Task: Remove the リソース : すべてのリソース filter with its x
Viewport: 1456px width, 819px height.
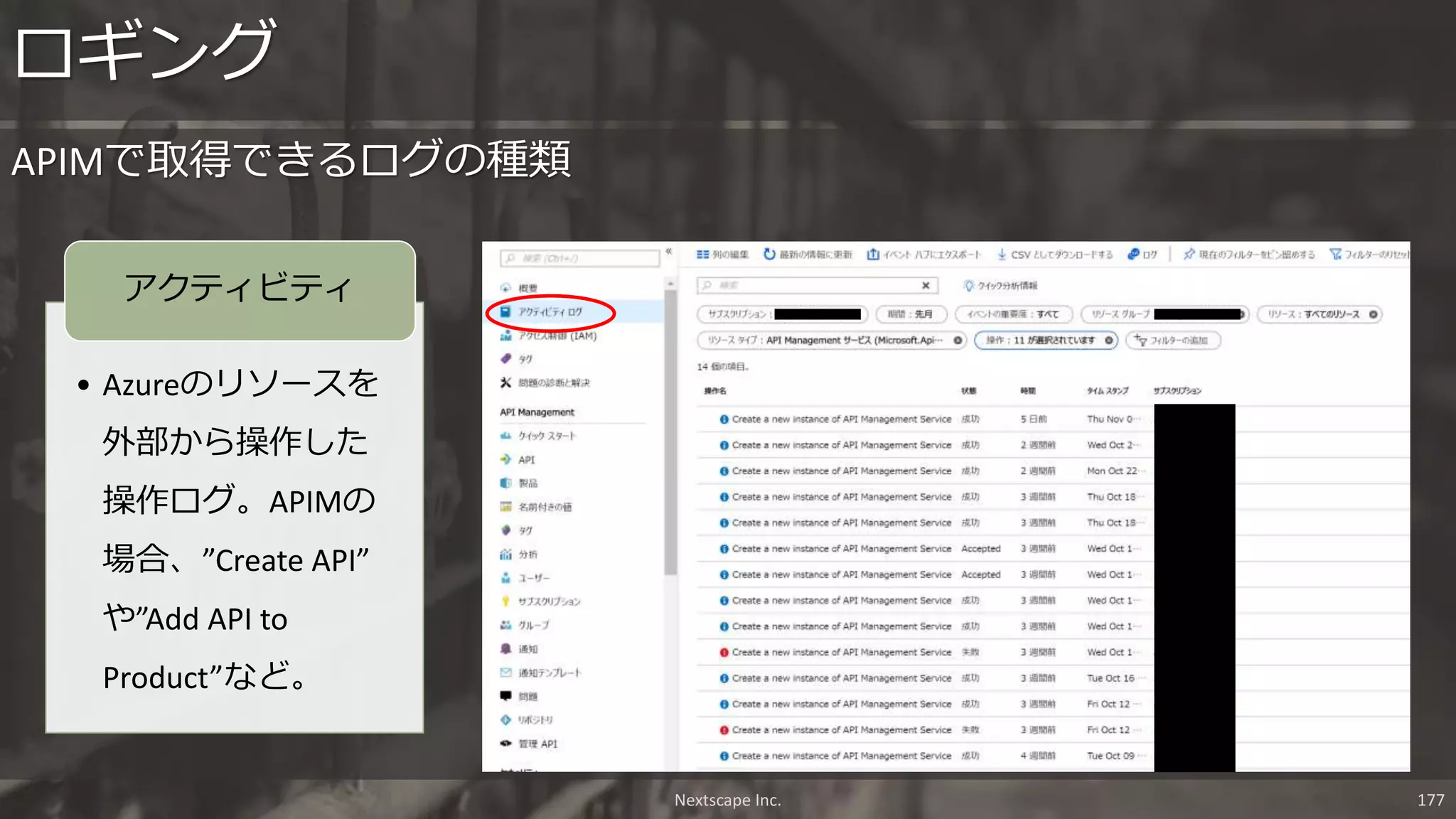Action: pos(1373,314)
